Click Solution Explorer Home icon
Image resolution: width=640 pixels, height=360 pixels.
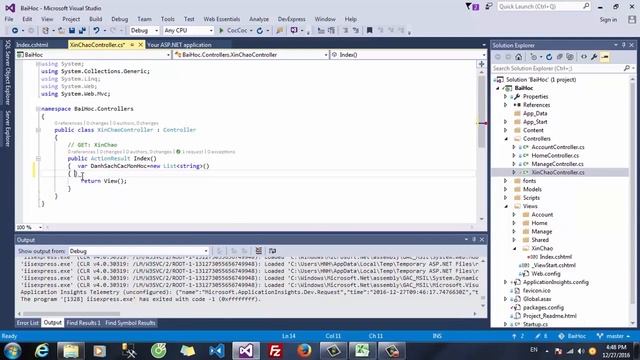(518, 57)
